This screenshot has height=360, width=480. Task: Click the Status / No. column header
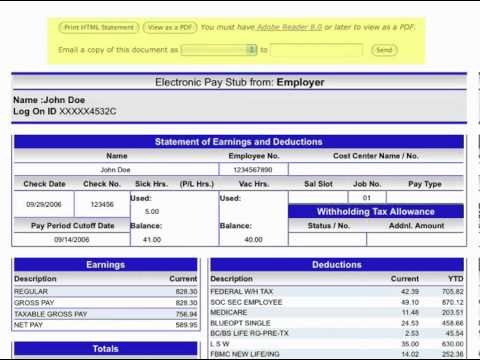(x=329, y=226)
